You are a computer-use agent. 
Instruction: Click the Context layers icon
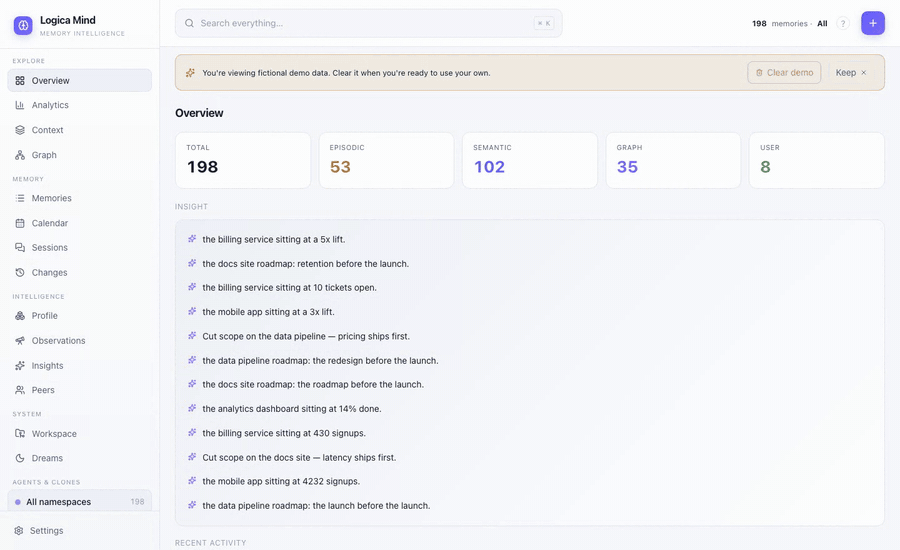20,130
